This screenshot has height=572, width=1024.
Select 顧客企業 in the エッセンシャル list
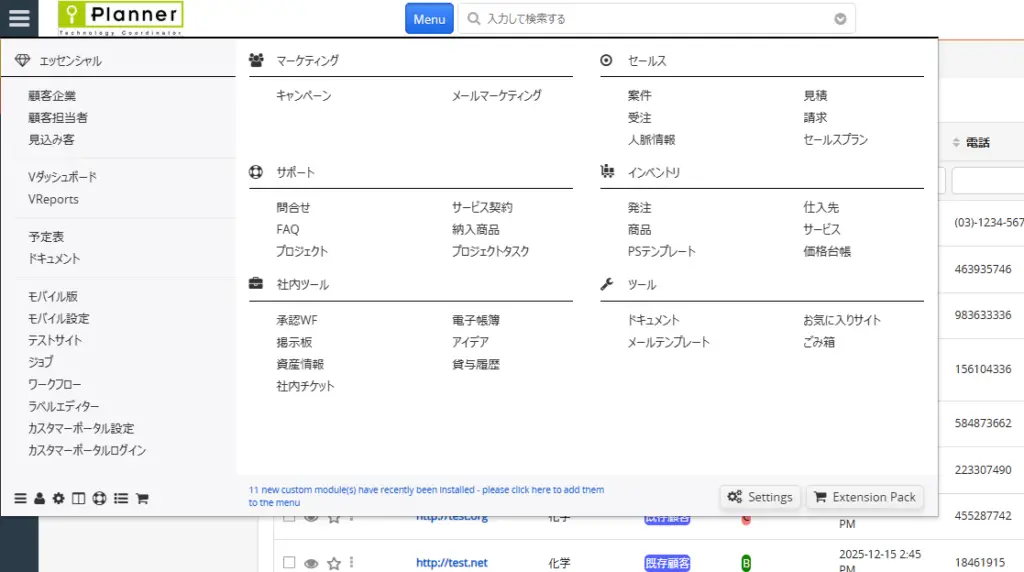pyautogui.click(x=52, y=96)
